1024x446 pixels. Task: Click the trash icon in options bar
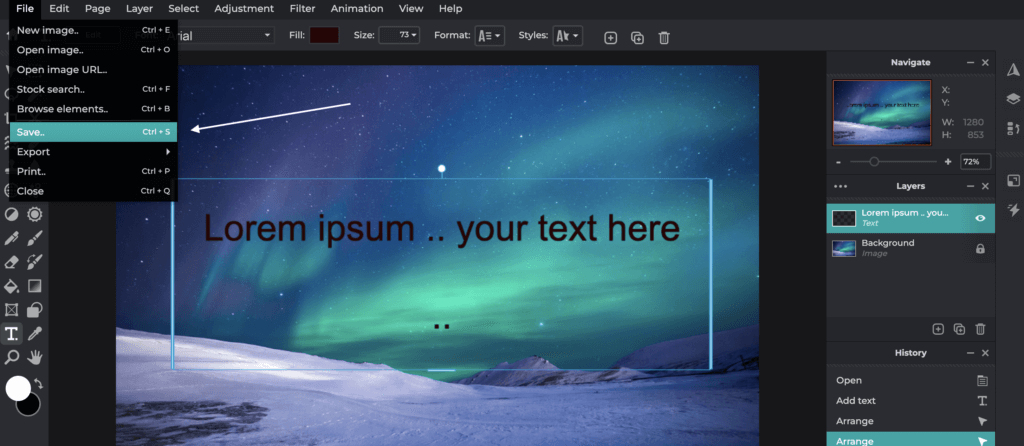point(664,38)
